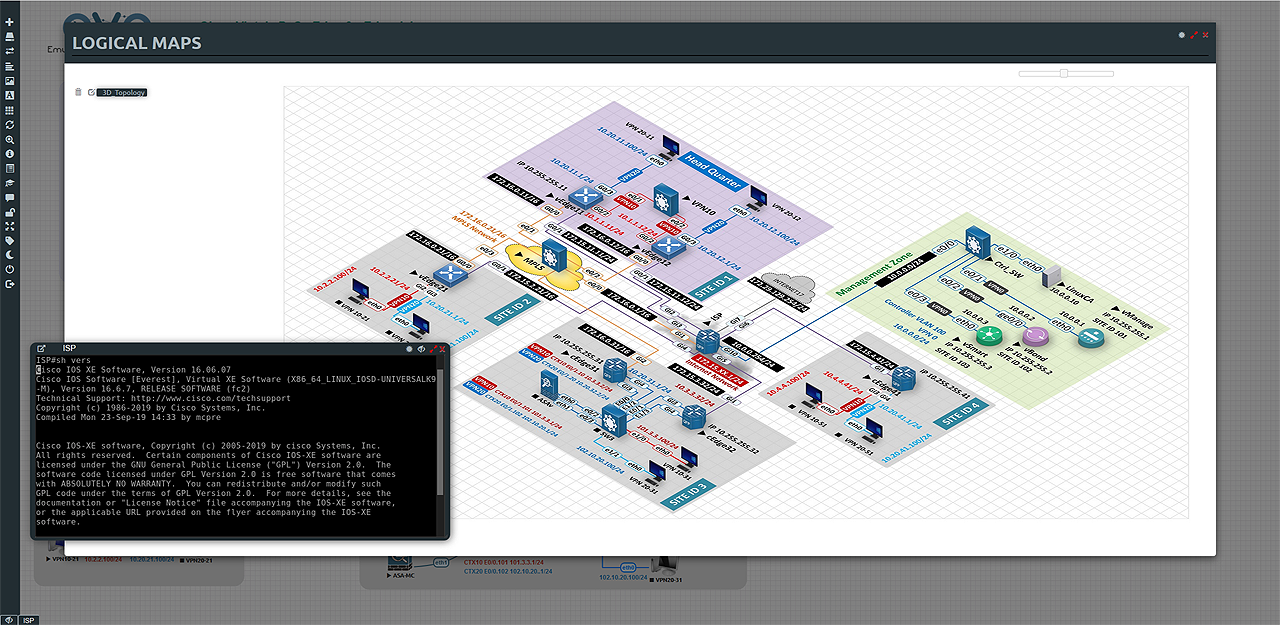The width and height of the screenshot is (1280, 625).
Task: Toggle night mode with the moon icon
Action: (10, 255)
